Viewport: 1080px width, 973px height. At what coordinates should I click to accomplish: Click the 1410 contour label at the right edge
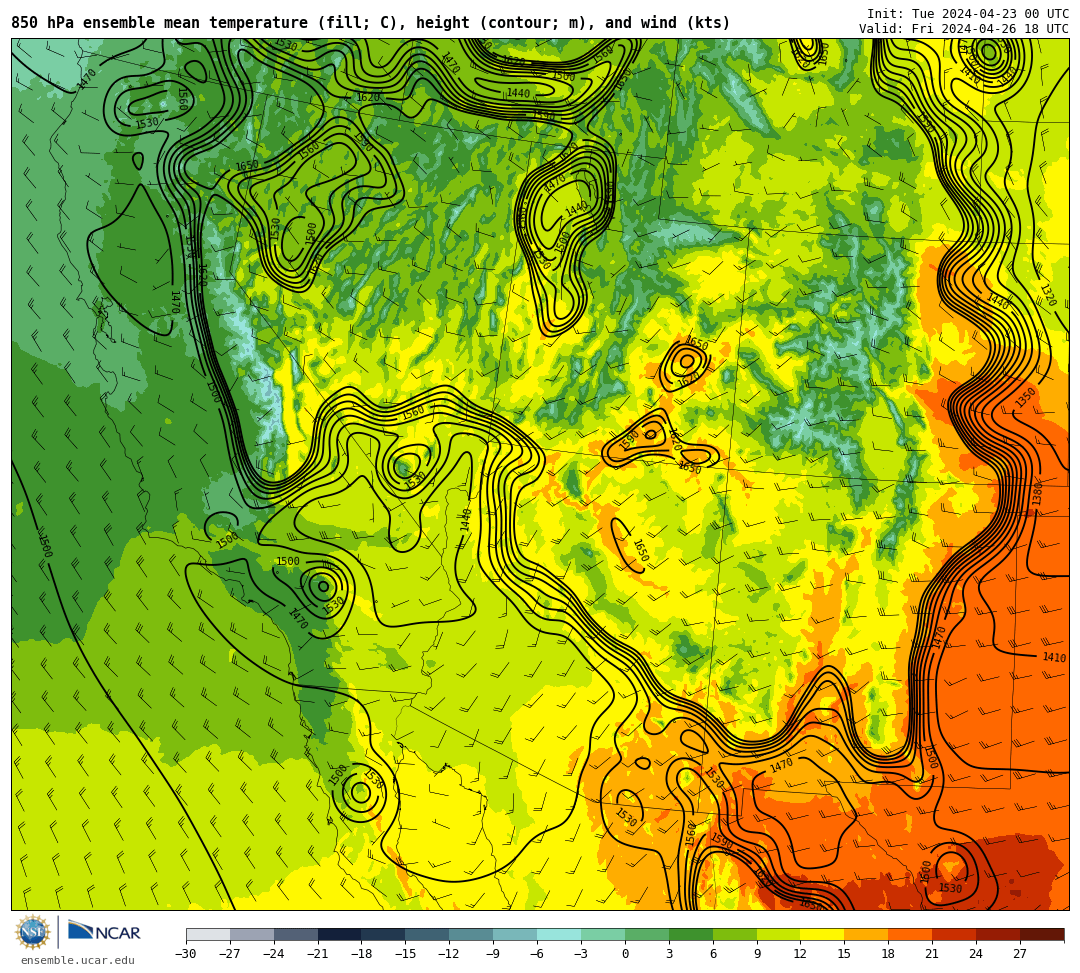(x=1054, y=658)
